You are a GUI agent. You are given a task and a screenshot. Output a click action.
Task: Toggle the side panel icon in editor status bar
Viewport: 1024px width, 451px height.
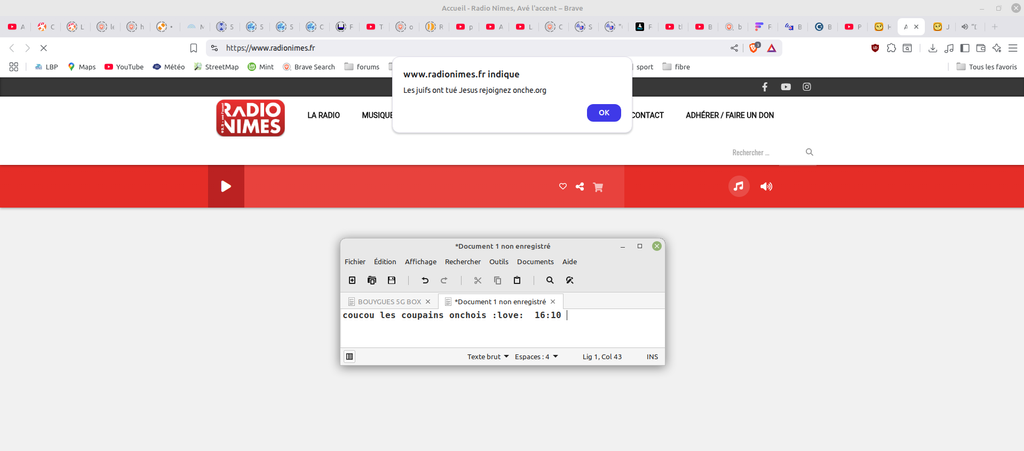[x=350, y=356]
